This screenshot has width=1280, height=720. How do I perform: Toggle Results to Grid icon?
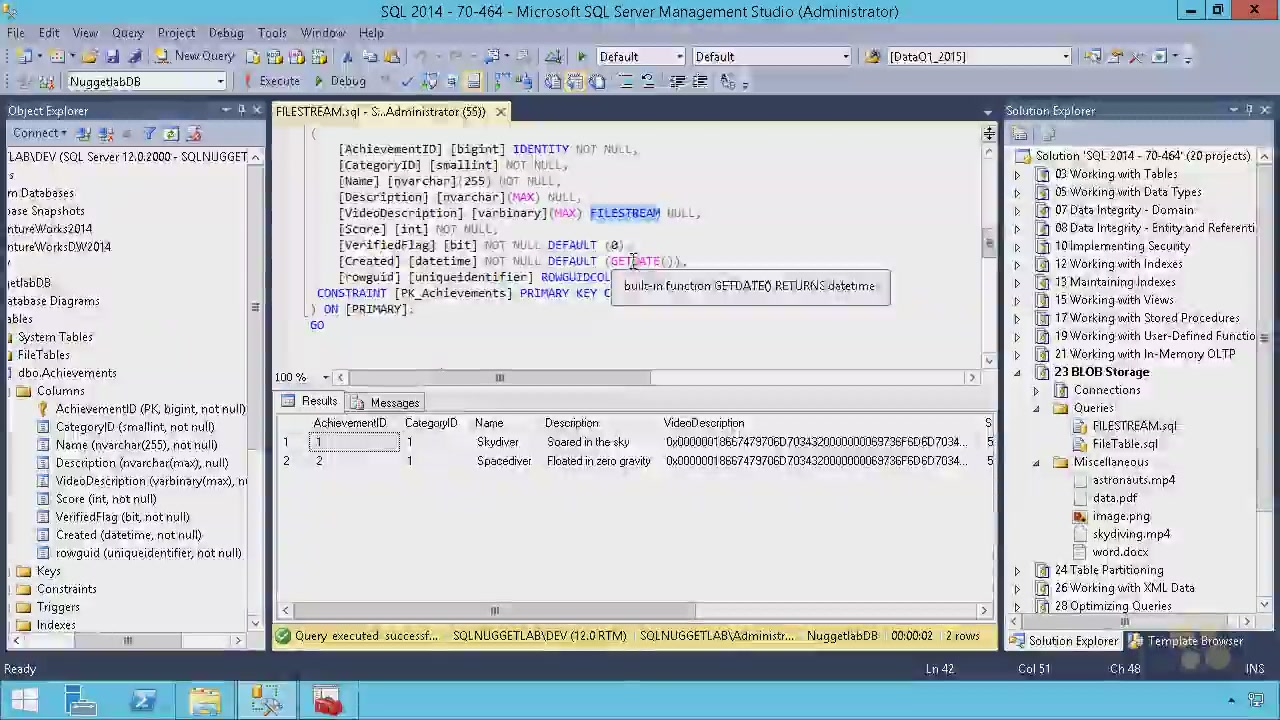[x=575, y=82]
